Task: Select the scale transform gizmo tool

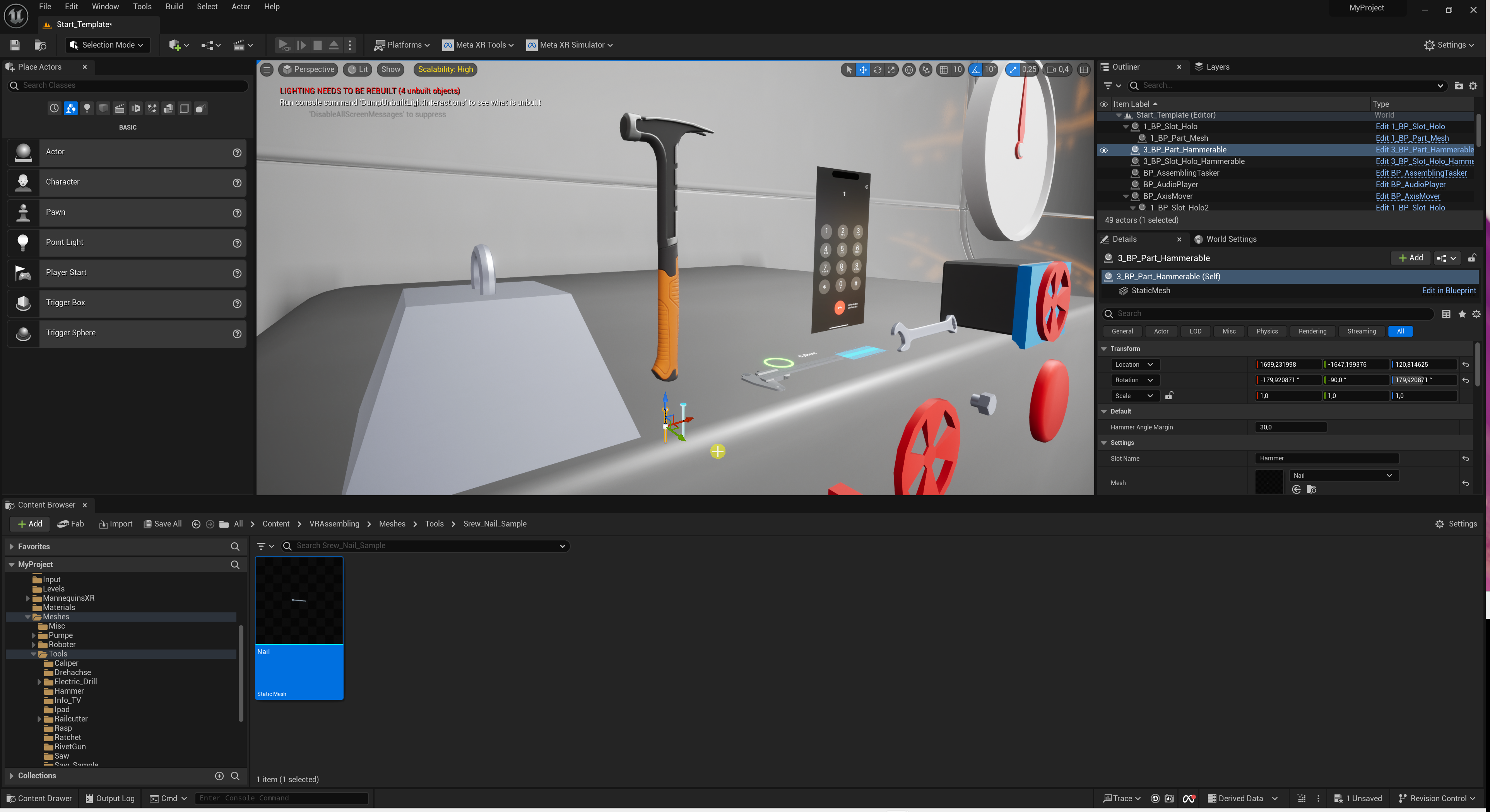Action: click(891, 69)
